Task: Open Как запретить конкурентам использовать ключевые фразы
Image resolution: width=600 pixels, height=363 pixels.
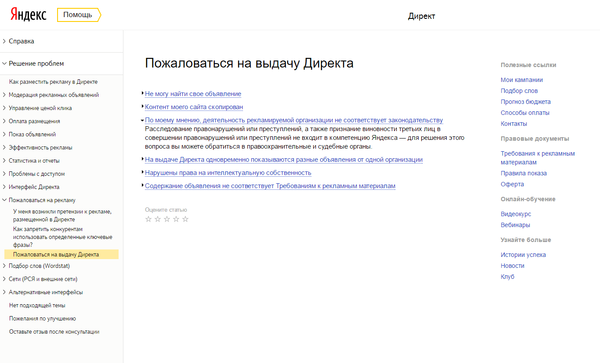Action: [63, 237]
